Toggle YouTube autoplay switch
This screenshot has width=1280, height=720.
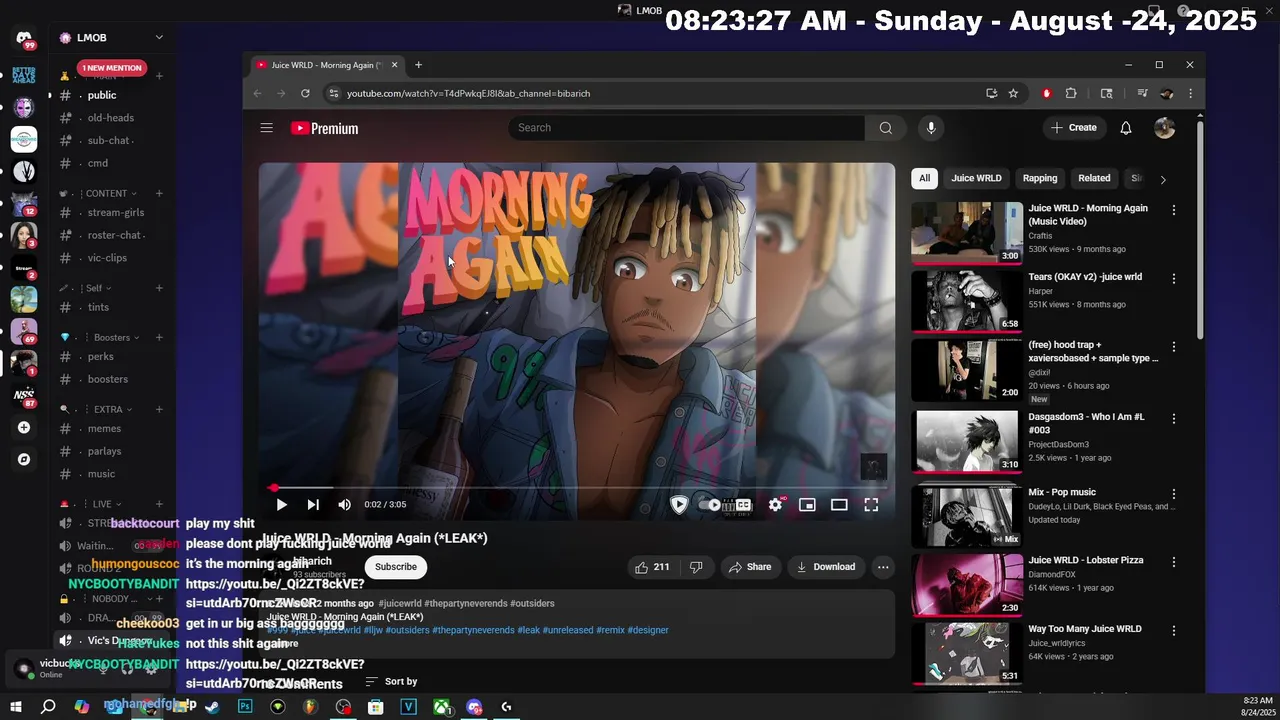pos(711,505)
